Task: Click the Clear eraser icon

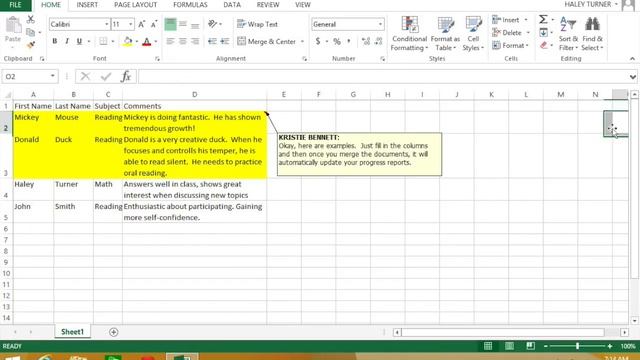Action: pos(543,45)
